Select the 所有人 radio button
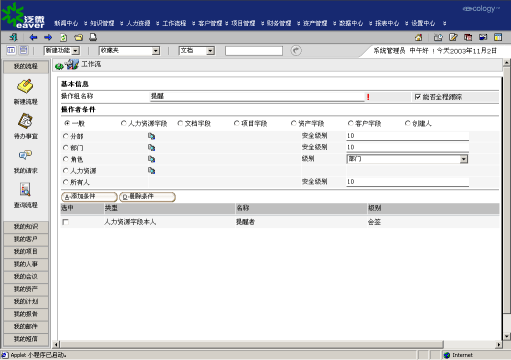The height and width of the screenshot is (360, 511). (66, 182)
